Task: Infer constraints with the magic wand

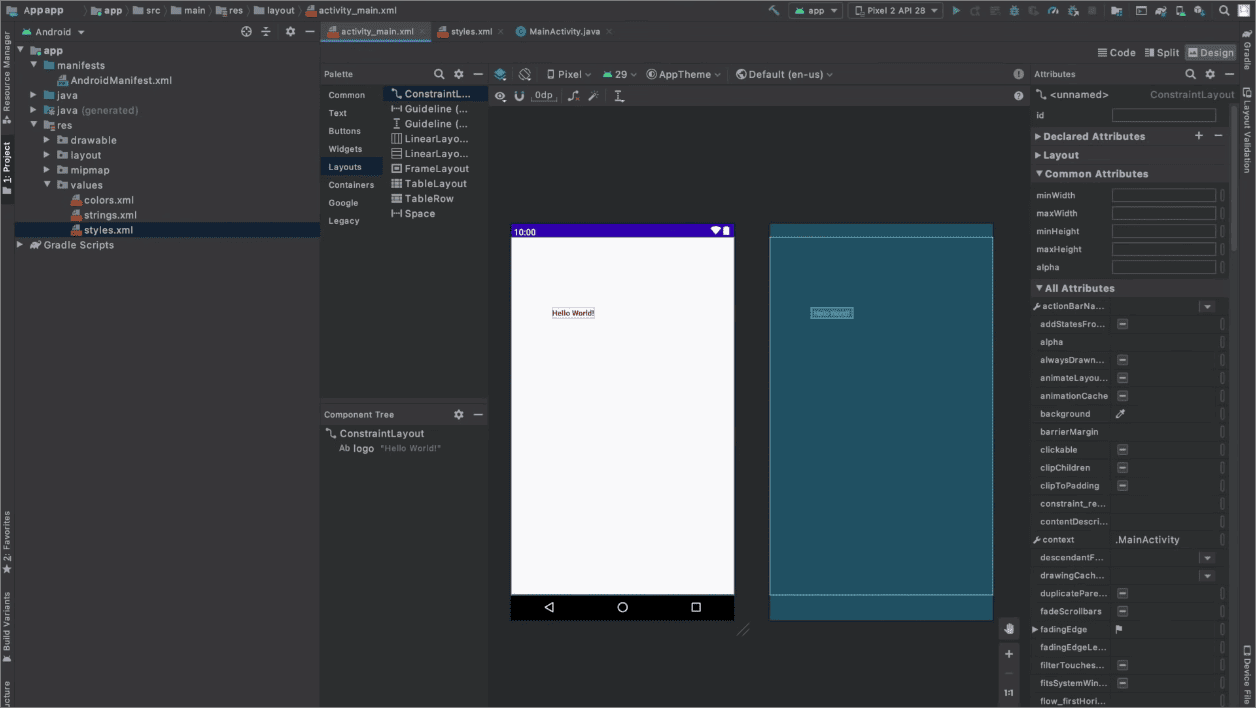Action: pos(593,95)
